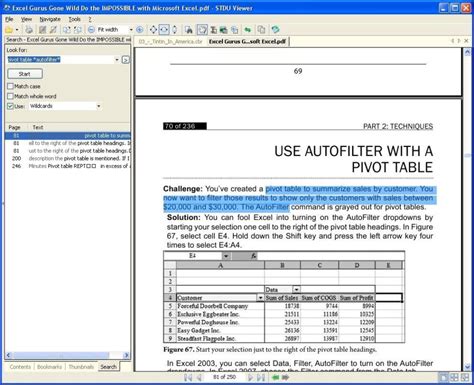The height and width of the screenshot is (385, 474).
Task: Open the View menu
Action: [26, 19]
